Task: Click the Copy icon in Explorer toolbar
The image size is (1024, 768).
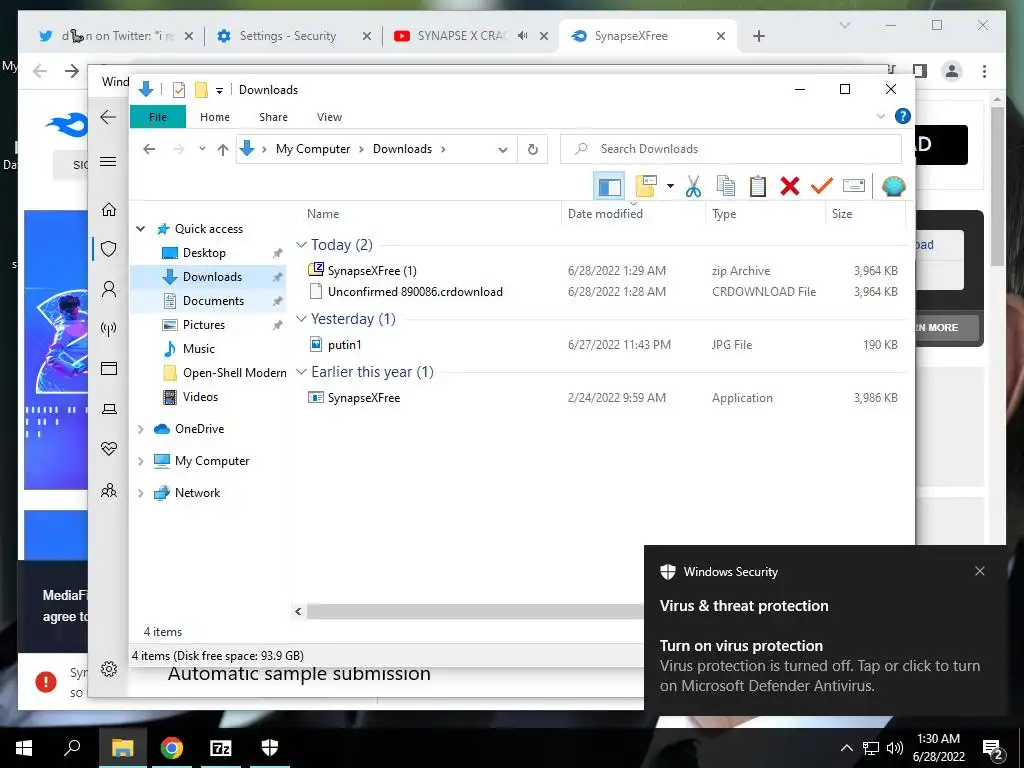Action: tap(726, 187)
